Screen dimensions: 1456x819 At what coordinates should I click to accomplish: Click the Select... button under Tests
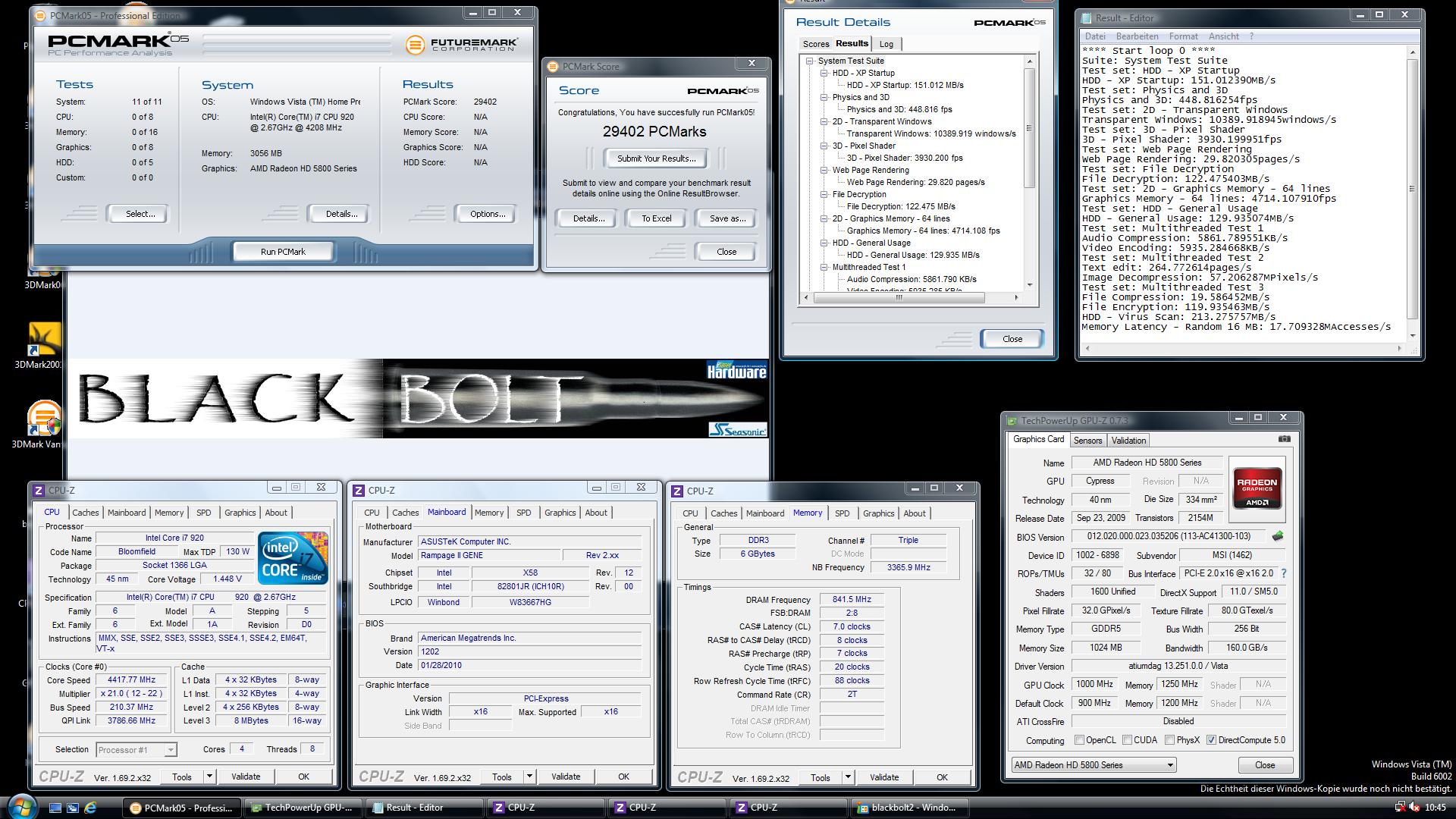click(140, 214)
